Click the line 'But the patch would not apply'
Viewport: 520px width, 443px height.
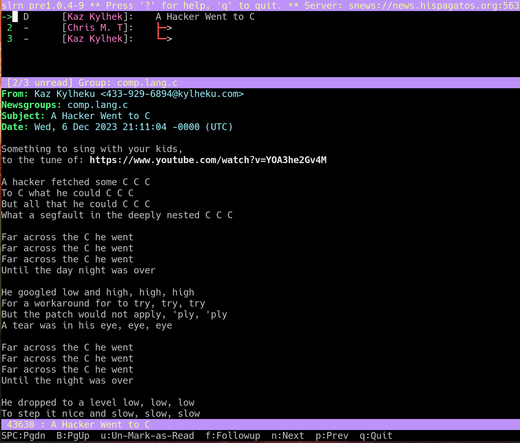coord(114,314)
